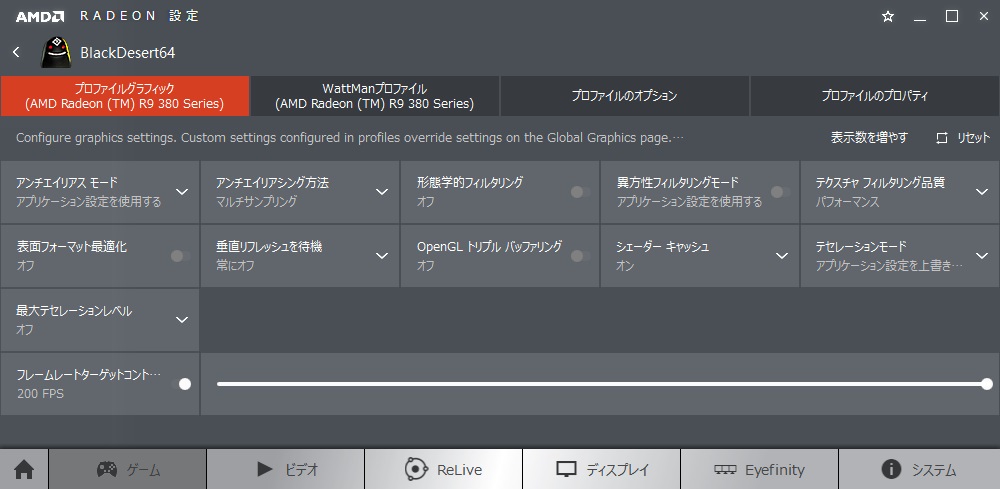Select the プロファイルグラフィック tab
Viewport: 1000px width, 489px height.
(125, 96)
